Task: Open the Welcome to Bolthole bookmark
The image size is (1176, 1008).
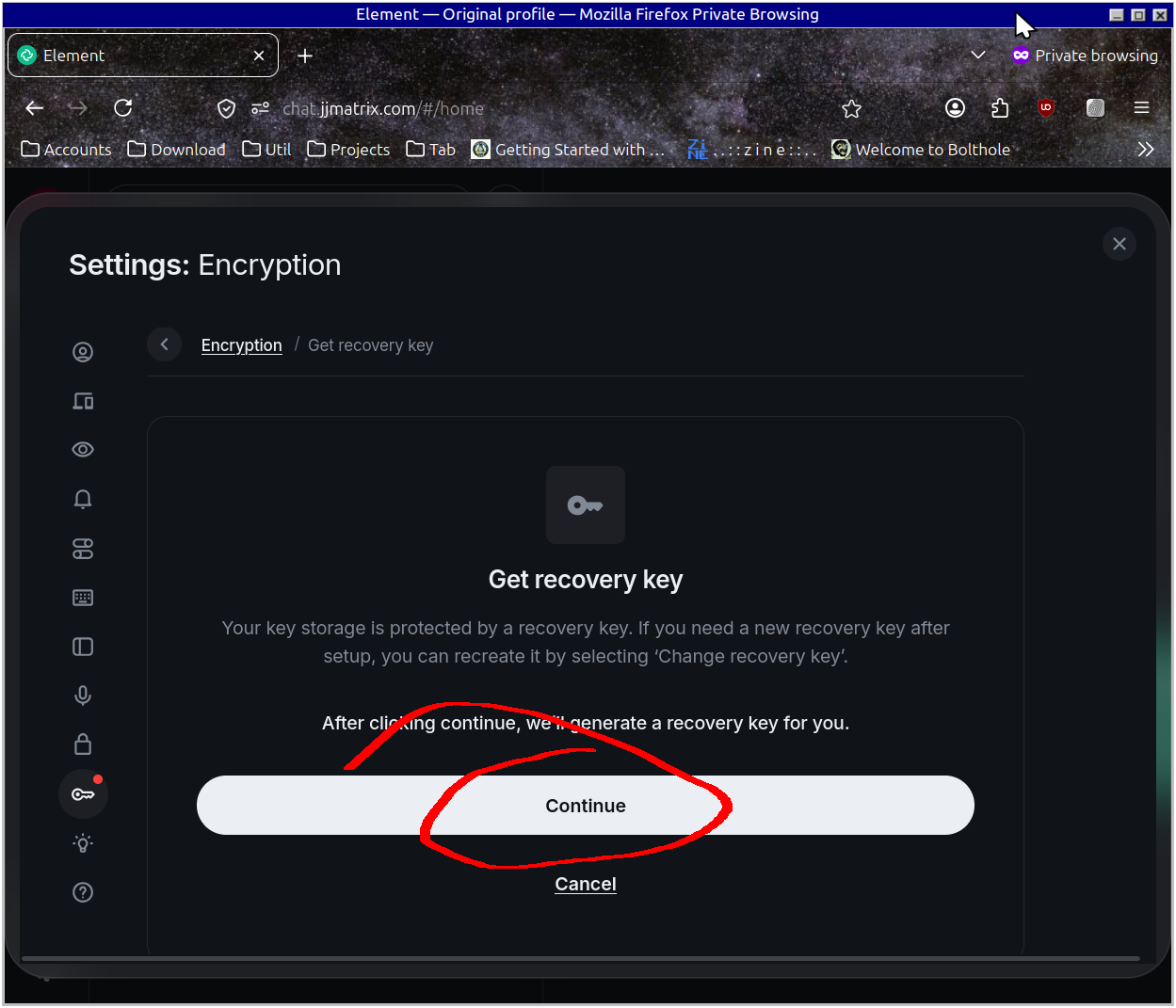Action: [921, 150]
